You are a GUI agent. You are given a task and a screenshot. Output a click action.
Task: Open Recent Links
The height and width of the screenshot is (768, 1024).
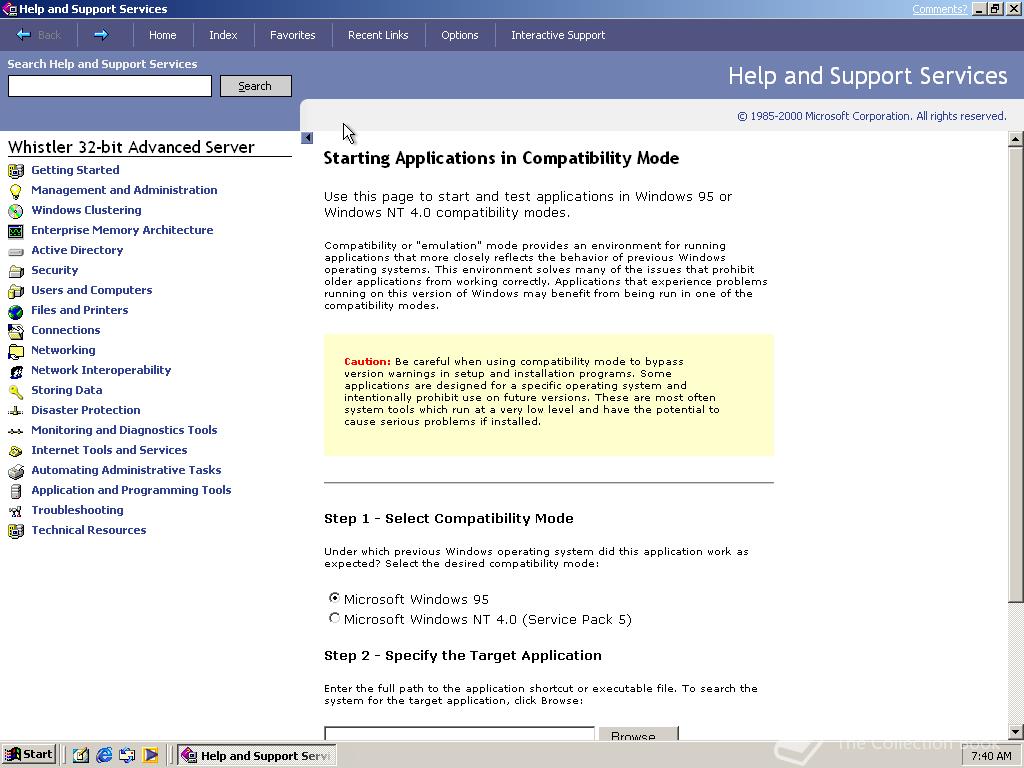tap(378, 35)
